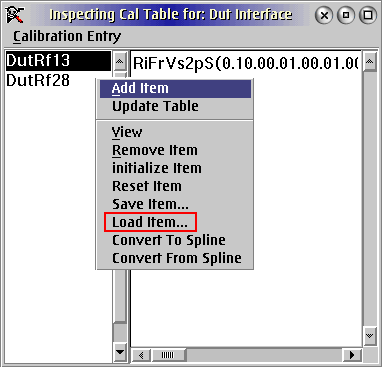Click the right pane scroll-up arrow
Image resolution: width=384 pixels, height=368 pixels.
click(x=369, y=62)
